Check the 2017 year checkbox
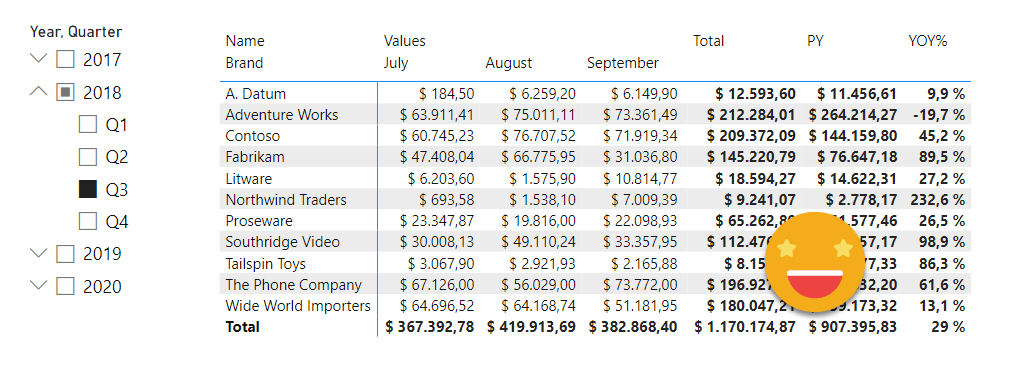The image size is (1012, 369). pyautogui.click(x=65, y=59)
